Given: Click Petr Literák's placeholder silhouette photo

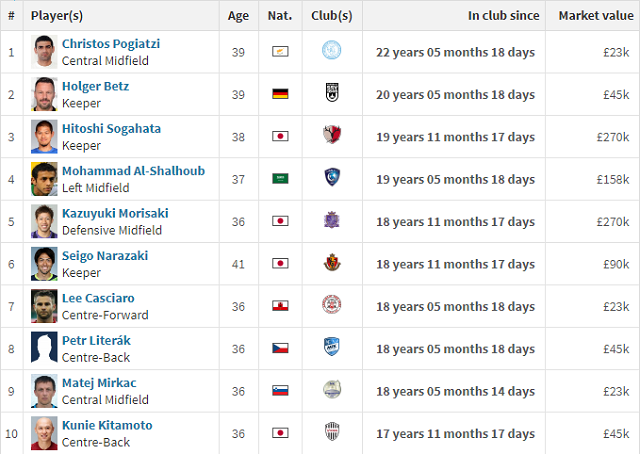Looking at the screenshot, I should pos(44,348).
